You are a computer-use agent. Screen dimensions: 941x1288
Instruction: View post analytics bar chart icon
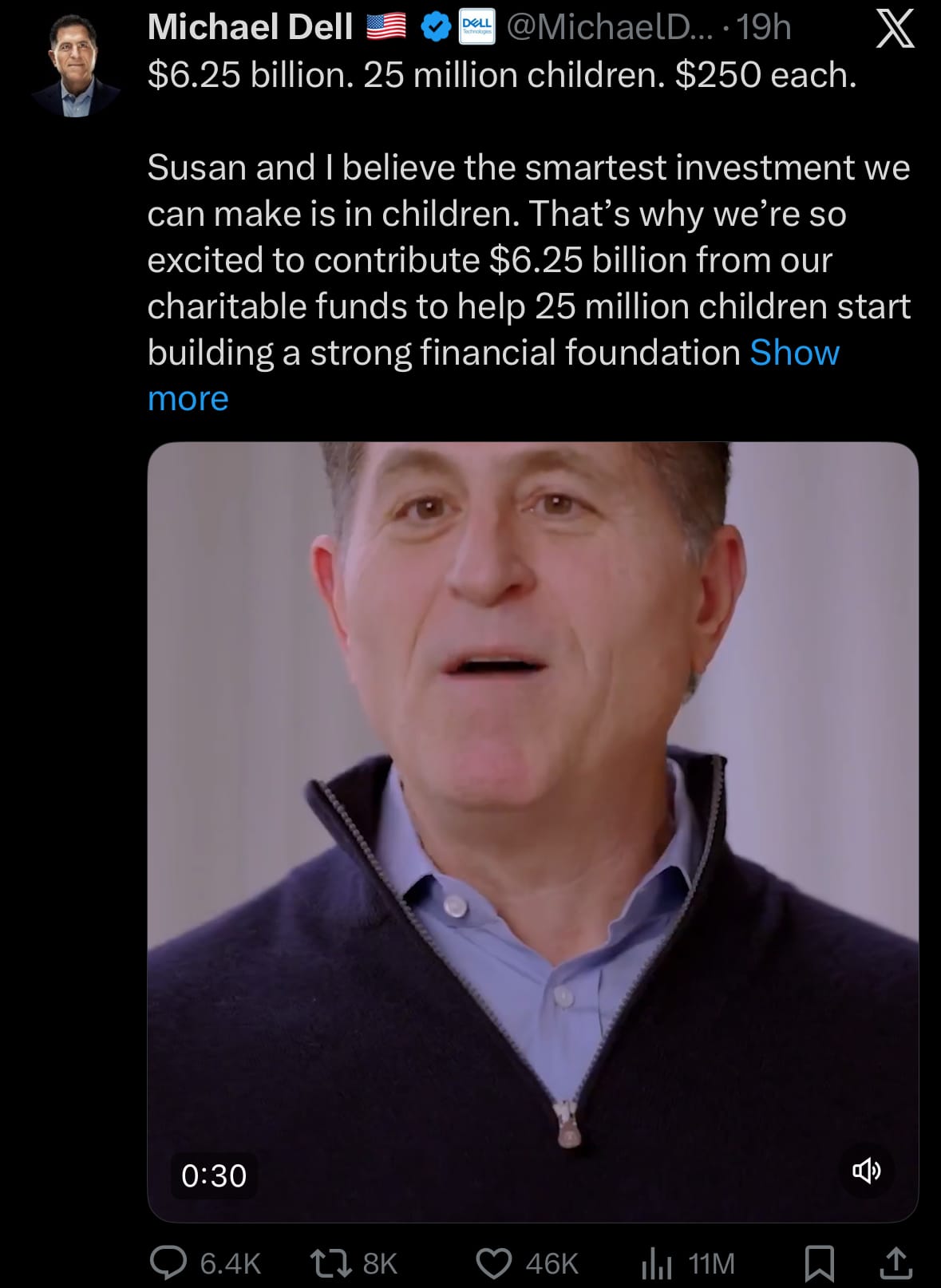pyautogui.click(x=657, y=1263)
